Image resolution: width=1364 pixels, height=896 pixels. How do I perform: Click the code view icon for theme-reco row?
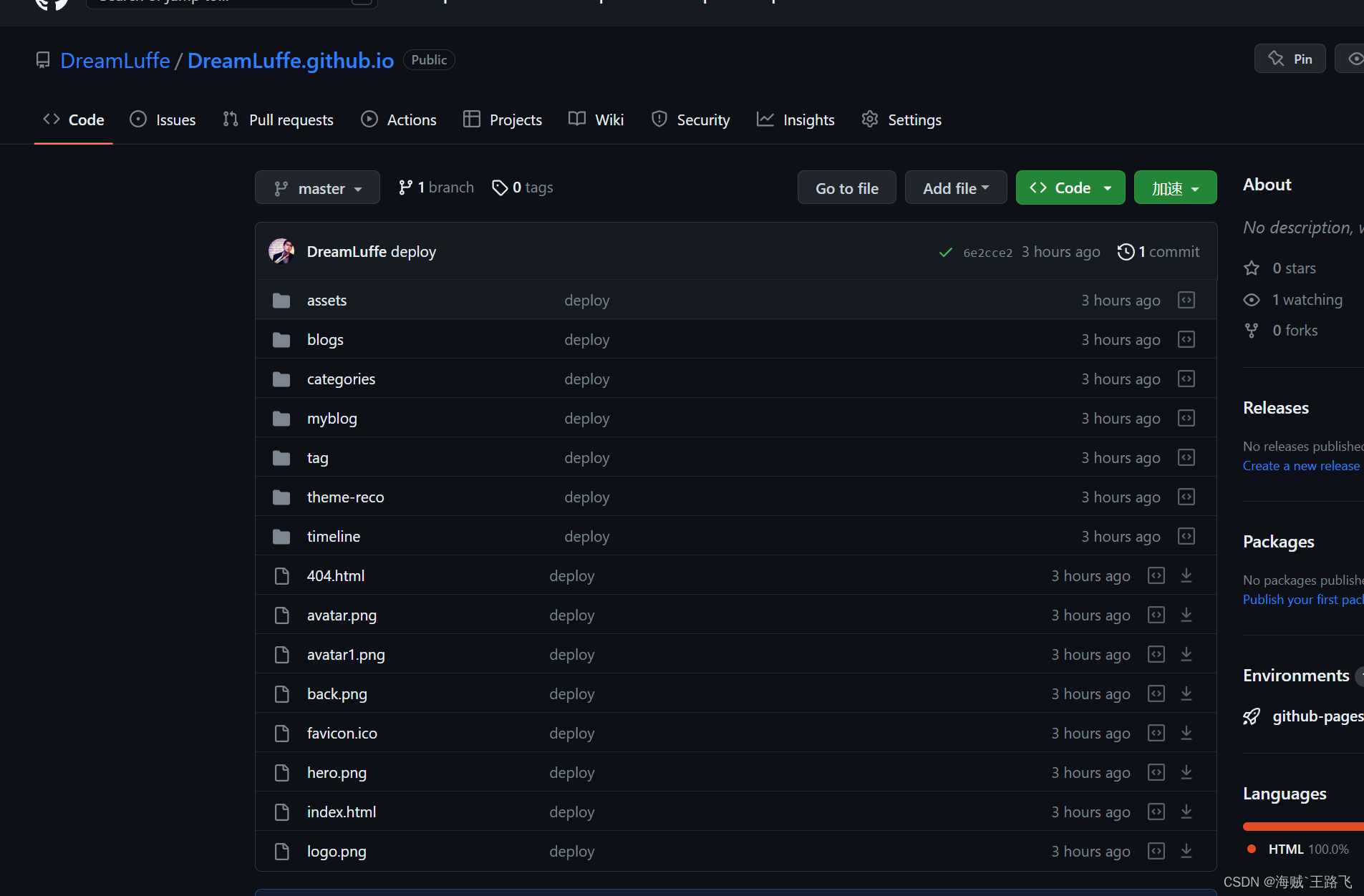(x=1186, y=497)
